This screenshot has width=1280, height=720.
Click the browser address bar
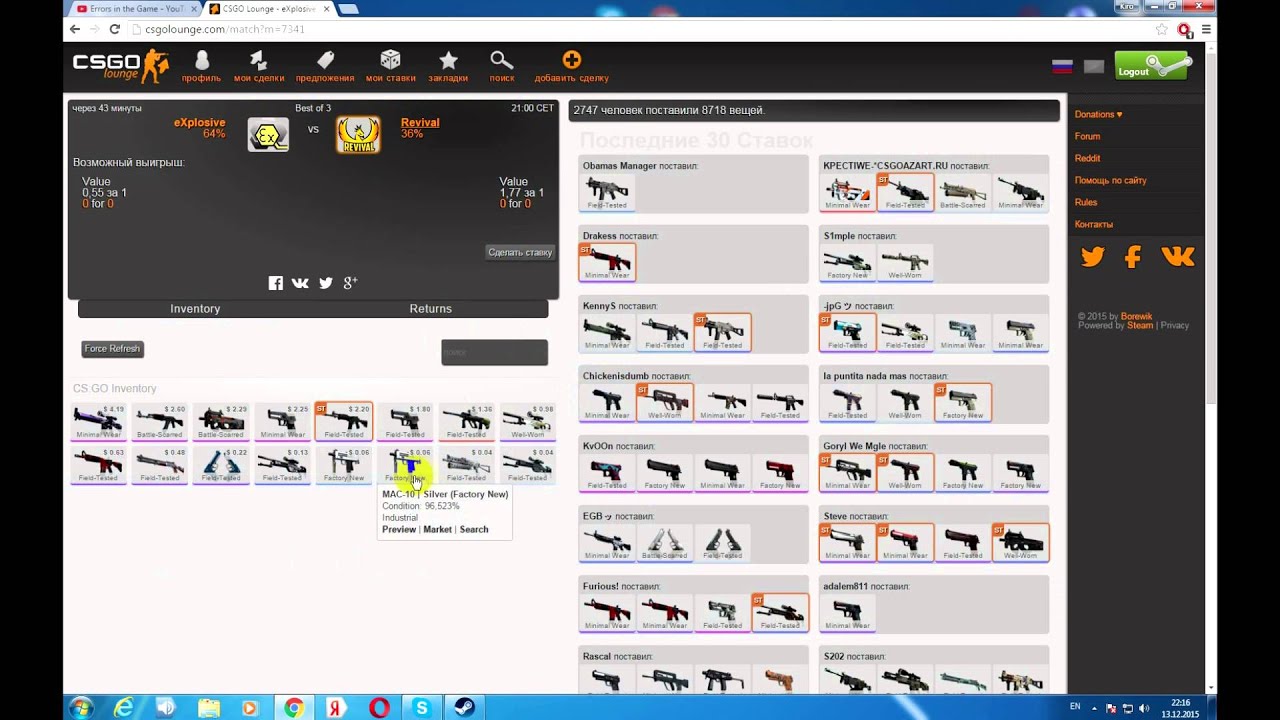(x=640, y=30)
